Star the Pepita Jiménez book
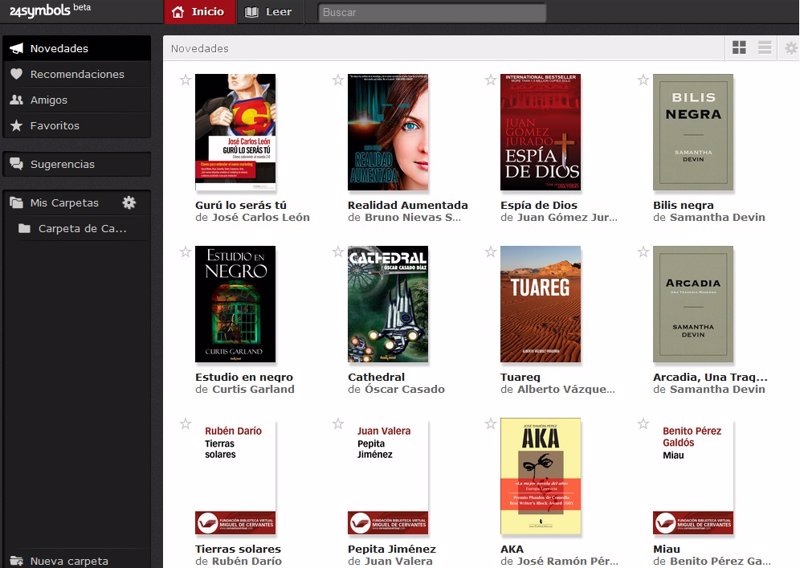The height and width of the screenshot is (568, 800). click(x=338, y=424)
